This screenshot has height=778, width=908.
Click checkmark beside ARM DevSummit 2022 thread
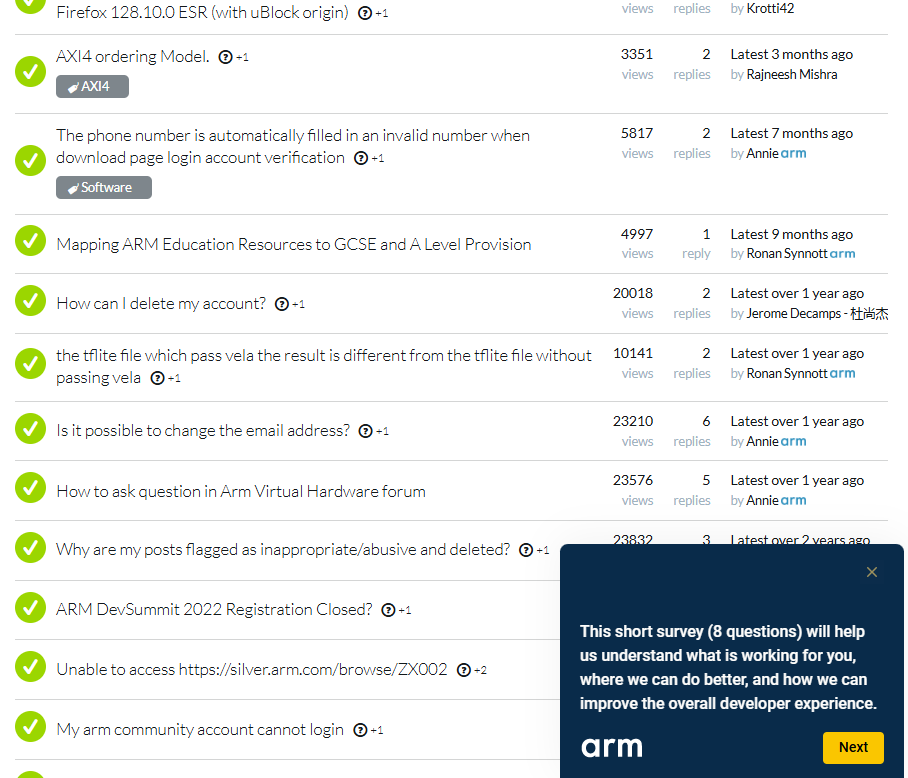(30, 608)
